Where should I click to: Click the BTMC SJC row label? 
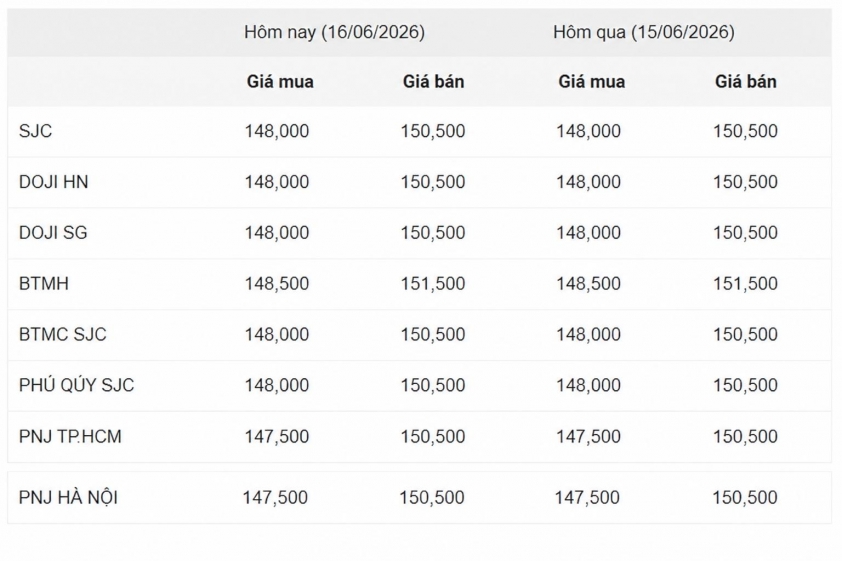coord(62,334)
